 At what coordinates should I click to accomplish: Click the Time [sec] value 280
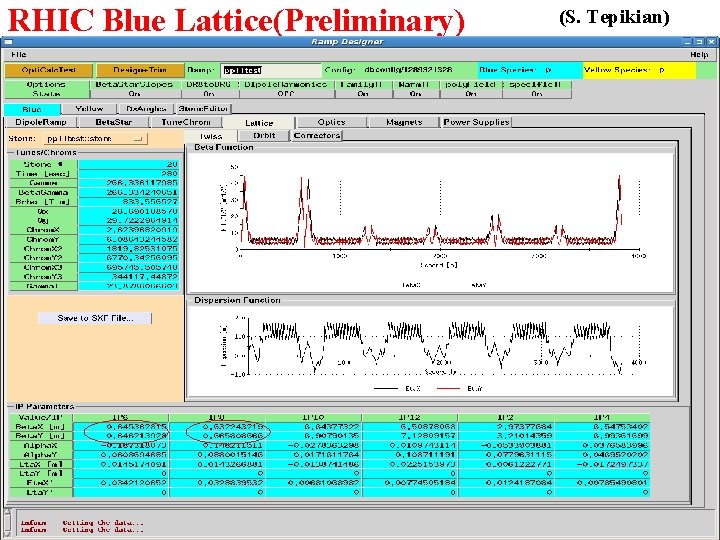129,174
